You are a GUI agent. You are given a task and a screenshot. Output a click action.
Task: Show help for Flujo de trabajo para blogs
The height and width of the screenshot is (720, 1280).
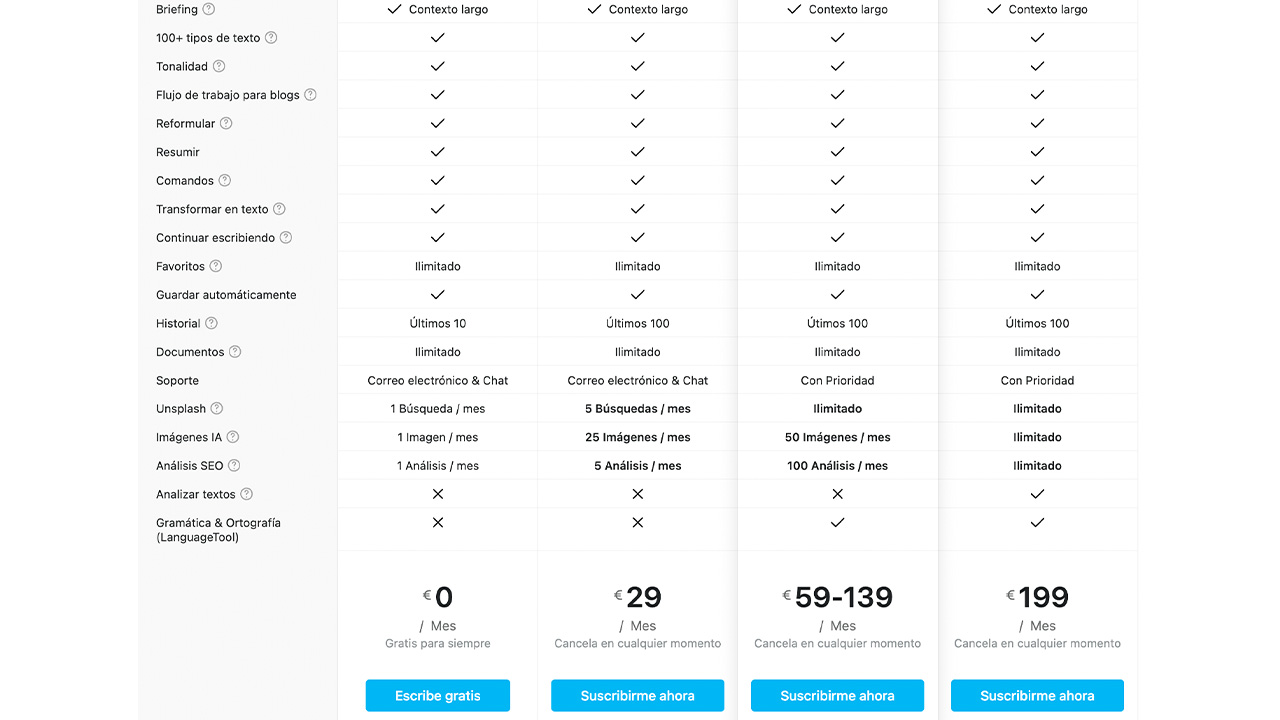click(x=310, y=95)
